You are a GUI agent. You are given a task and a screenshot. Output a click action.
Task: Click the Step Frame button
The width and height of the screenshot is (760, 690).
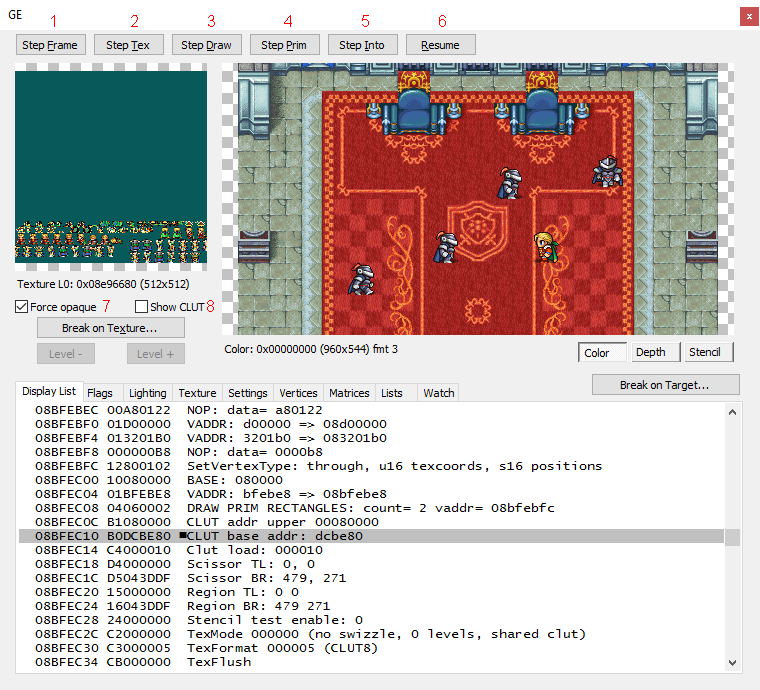pos(51,45)
